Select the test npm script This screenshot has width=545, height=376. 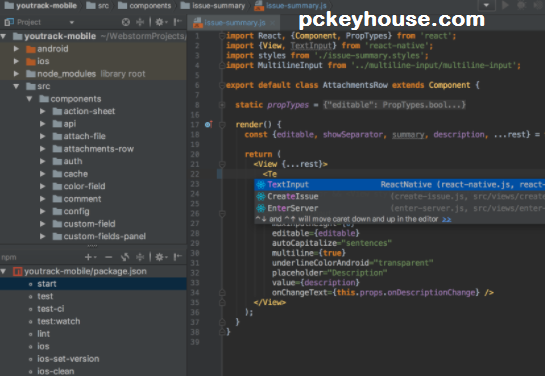point(93,296)
